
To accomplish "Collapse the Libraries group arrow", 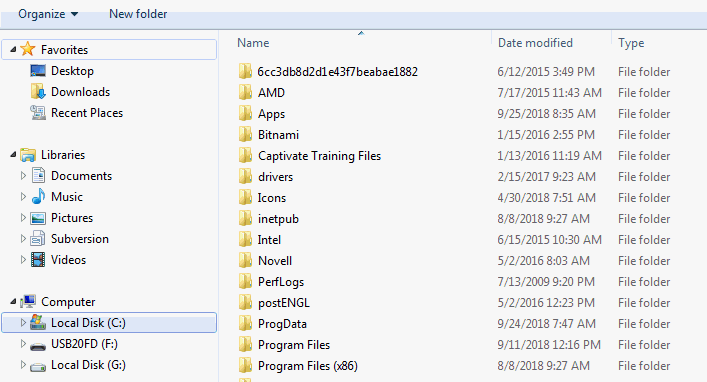I will (13, 155).
